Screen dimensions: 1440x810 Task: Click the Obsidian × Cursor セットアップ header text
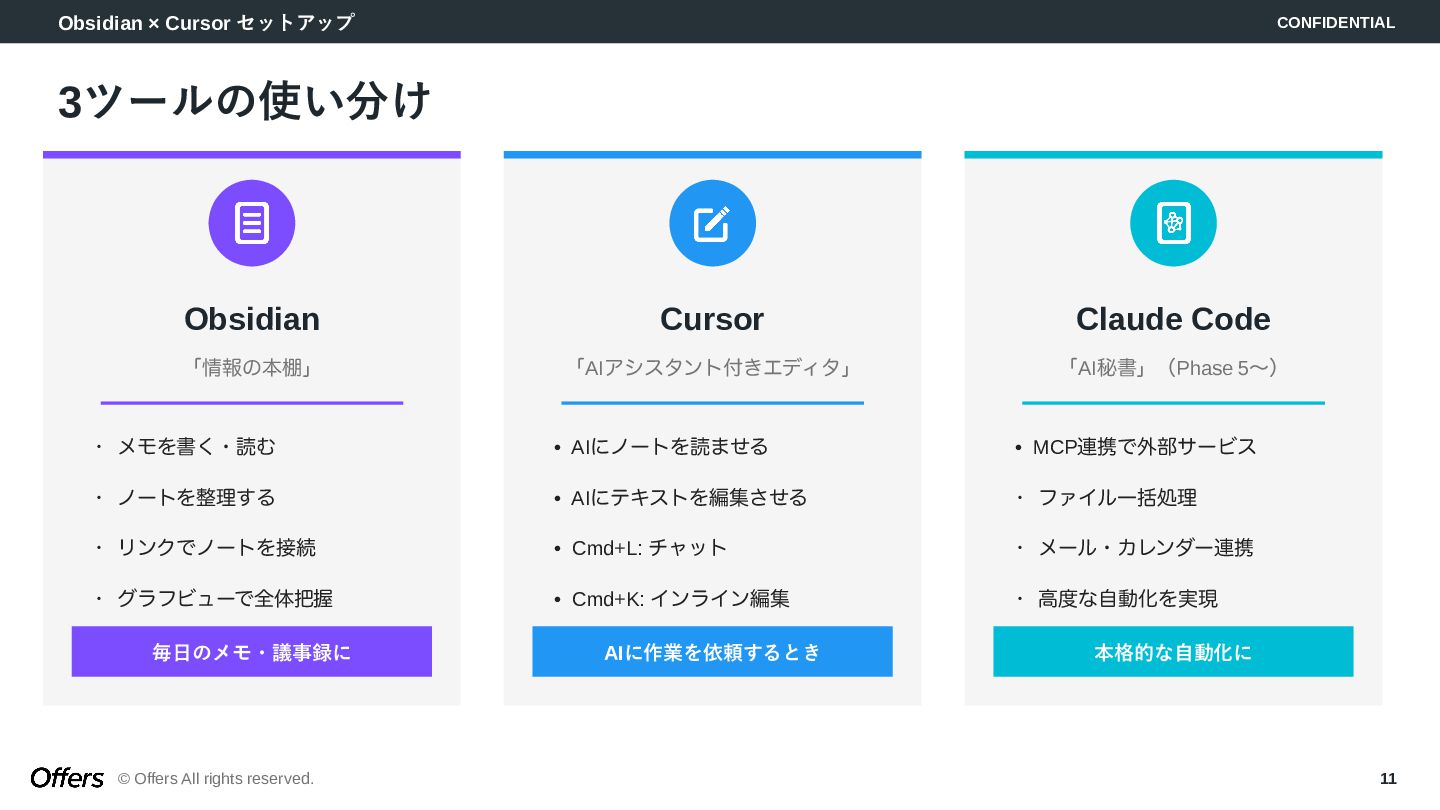(x=206, y=22)
